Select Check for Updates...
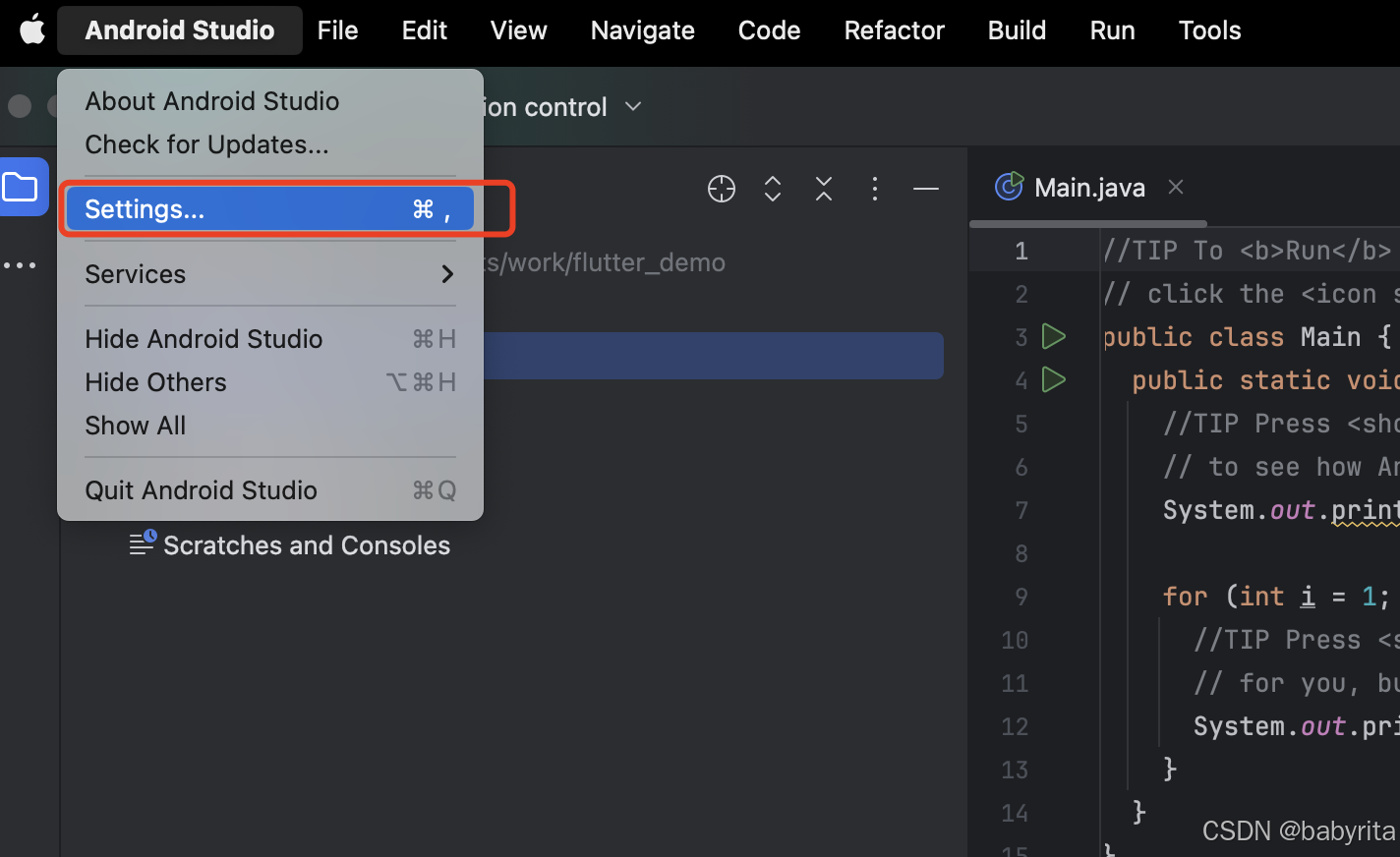 point(270,144)
